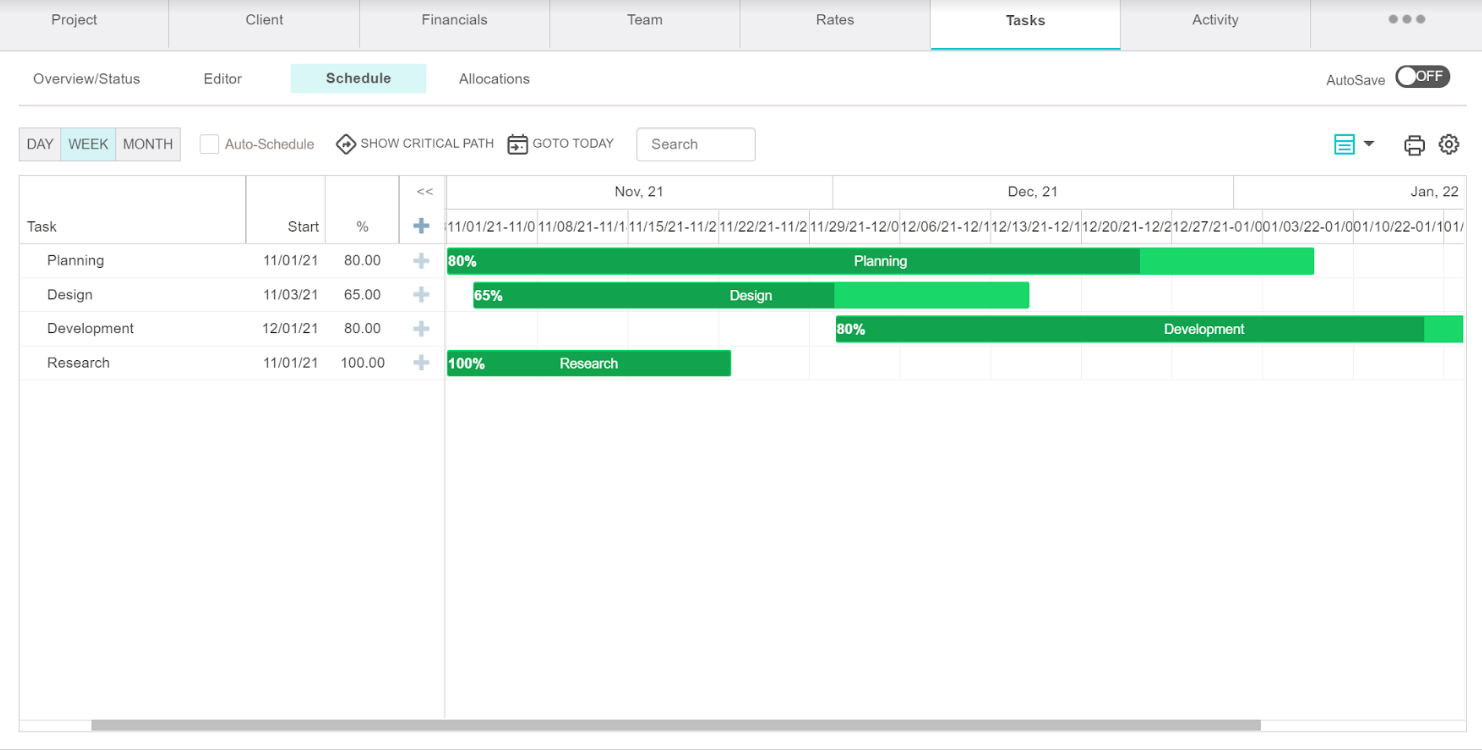The image size is (1482, 750).
Task: Open the print icon in the toolbar
Action: coord(1414,145)
